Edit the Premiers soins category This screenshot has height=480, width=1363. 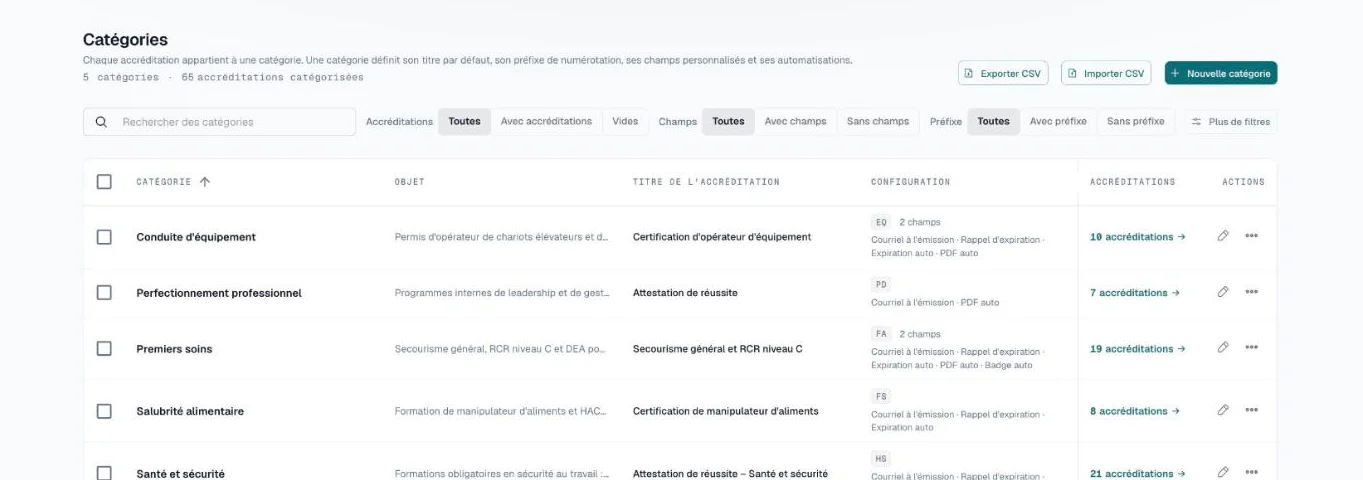pos(1222,347)
